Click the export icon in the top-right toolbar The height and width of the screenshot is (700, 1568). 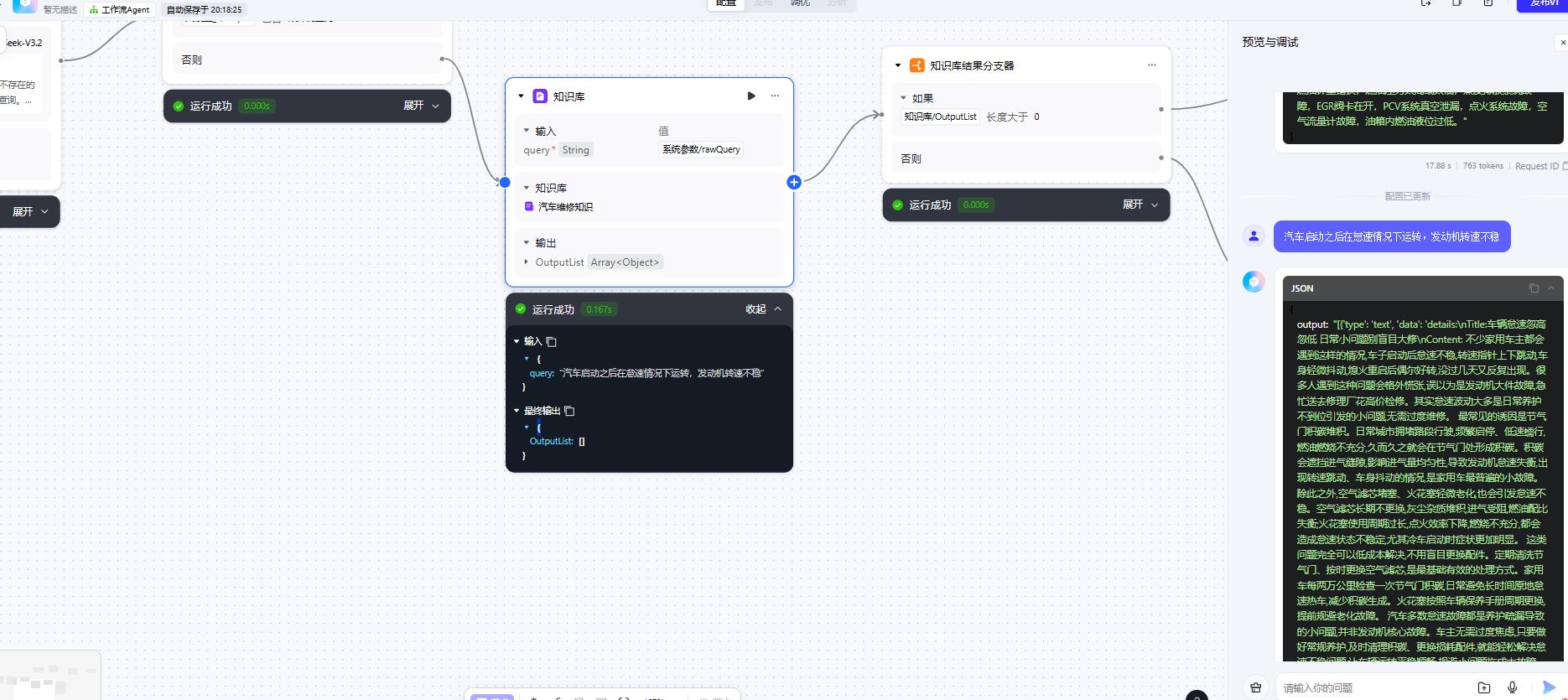(x=1425, y=3)
